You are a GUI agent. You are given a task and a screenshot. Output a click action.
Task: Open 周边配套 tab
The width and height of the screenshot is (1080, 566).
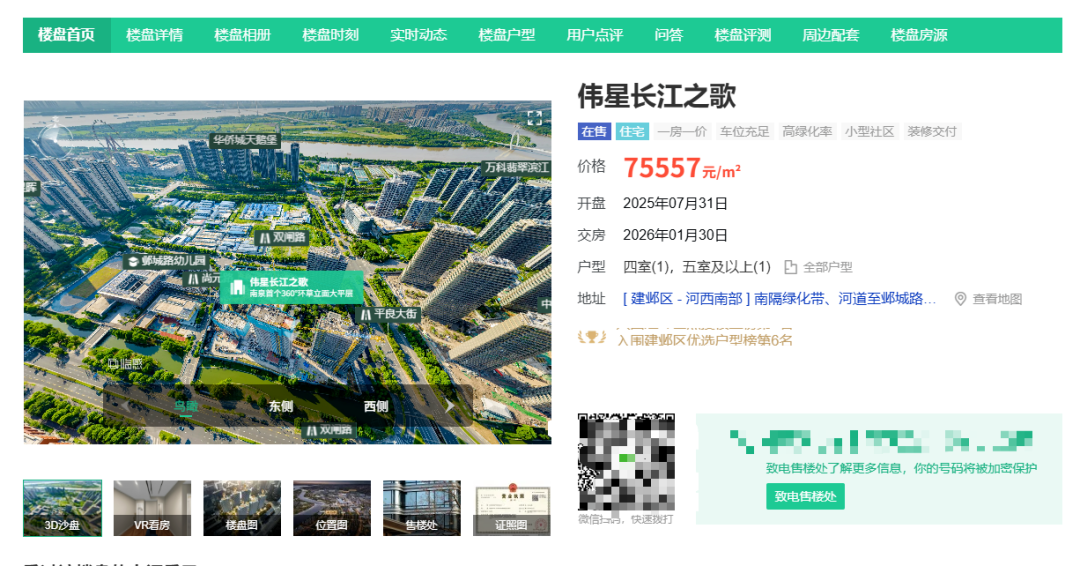831,35
